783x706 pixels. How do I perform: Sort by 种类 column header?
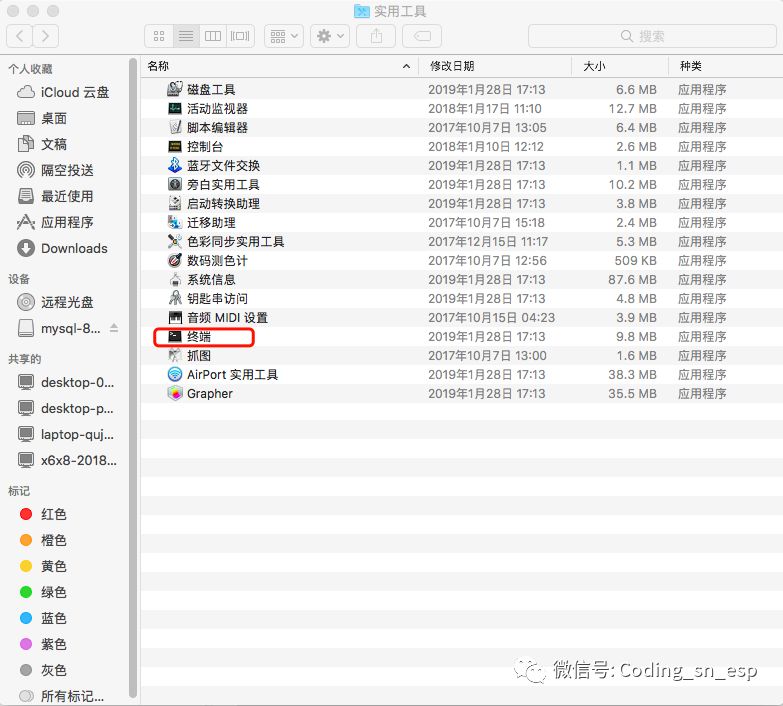tap(725, 66)
